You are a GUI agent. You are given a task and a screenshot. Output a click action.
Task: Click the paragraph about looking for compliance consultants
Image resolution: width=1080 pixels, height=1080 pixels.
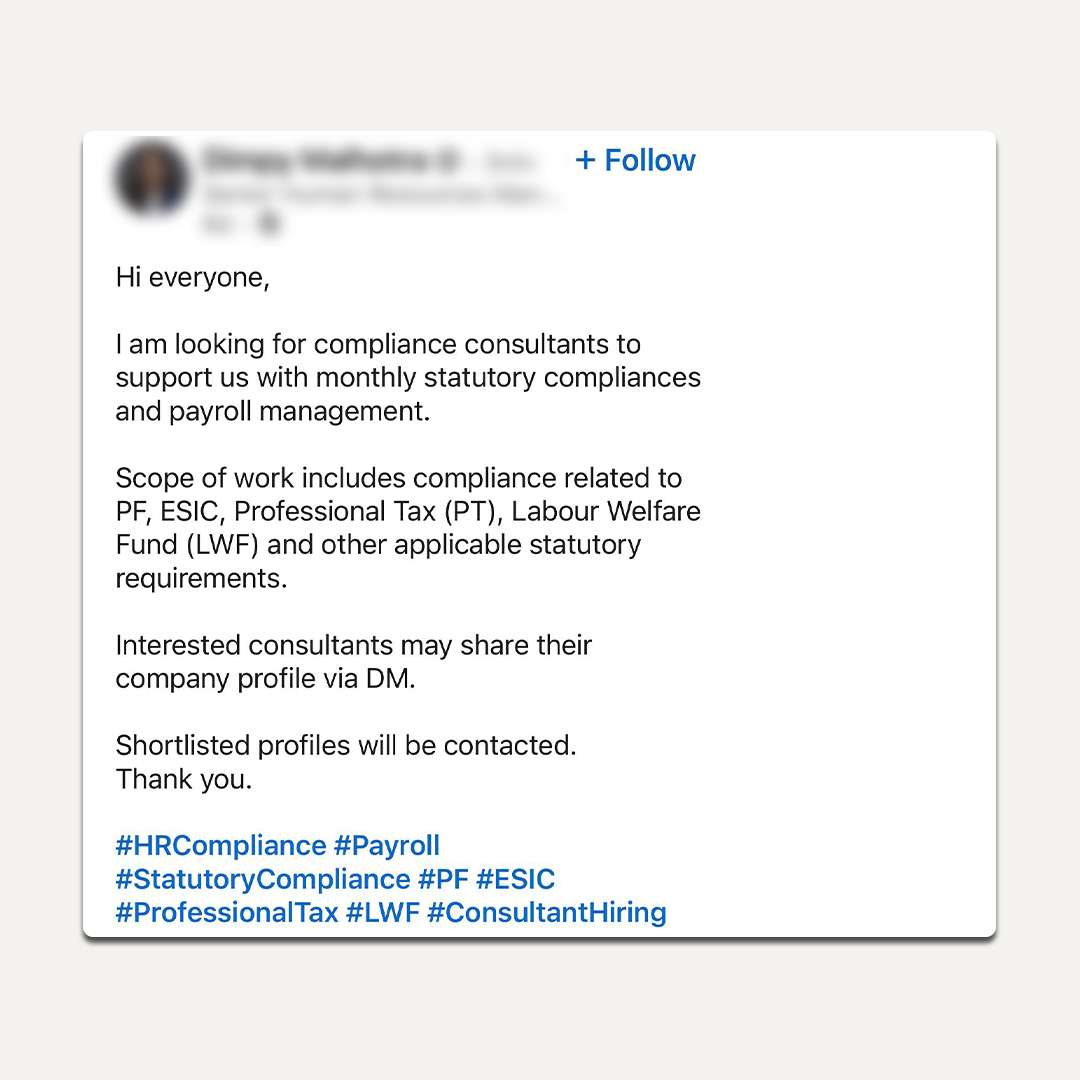coord(408,378)
